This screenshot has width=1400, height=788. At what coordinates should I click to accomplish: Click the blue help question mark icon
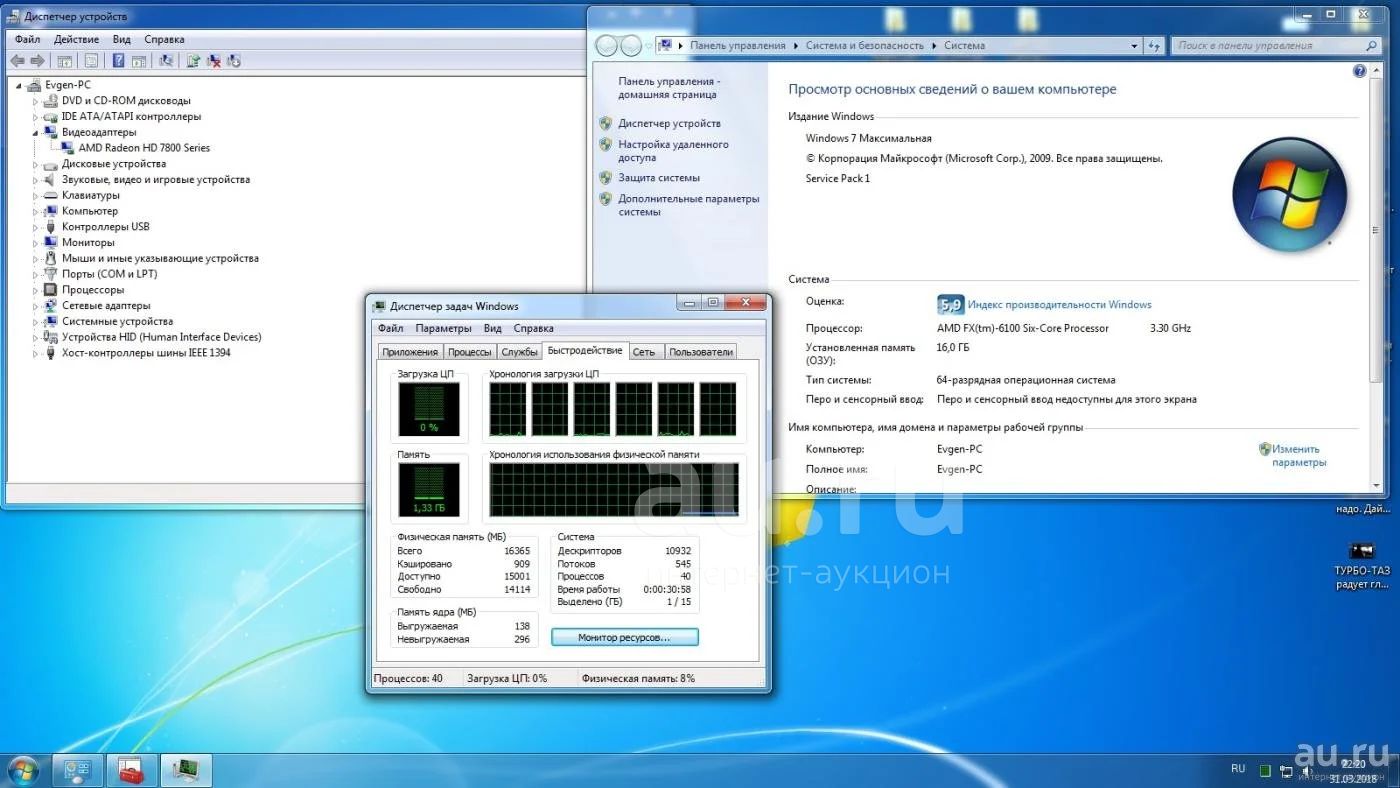click(1359, 72)
